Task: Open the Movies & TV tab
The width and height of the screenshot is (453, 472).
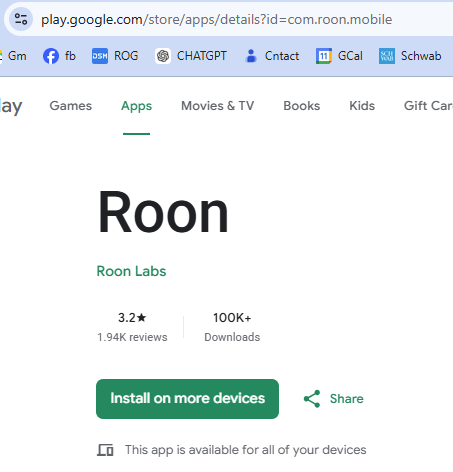Action: [x=218, y=106]
